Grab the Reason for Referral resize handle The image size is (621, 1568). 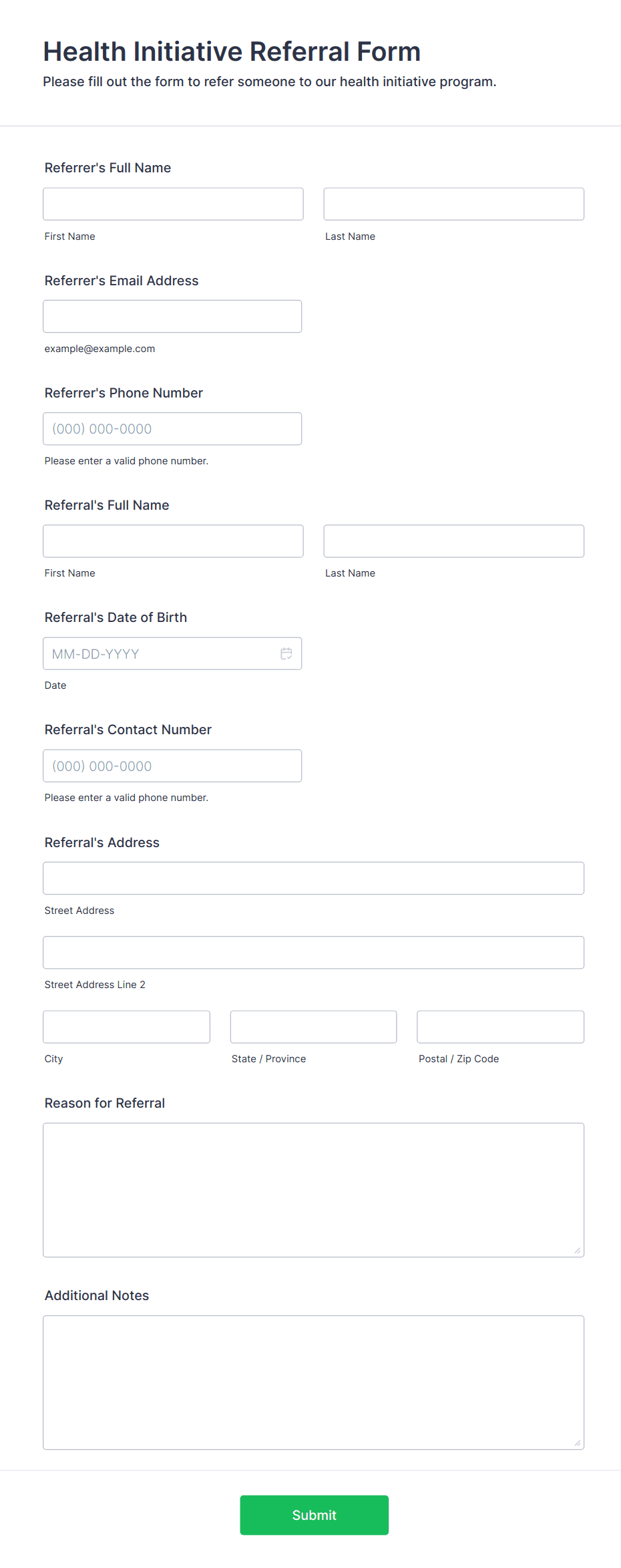point(578,1251)
